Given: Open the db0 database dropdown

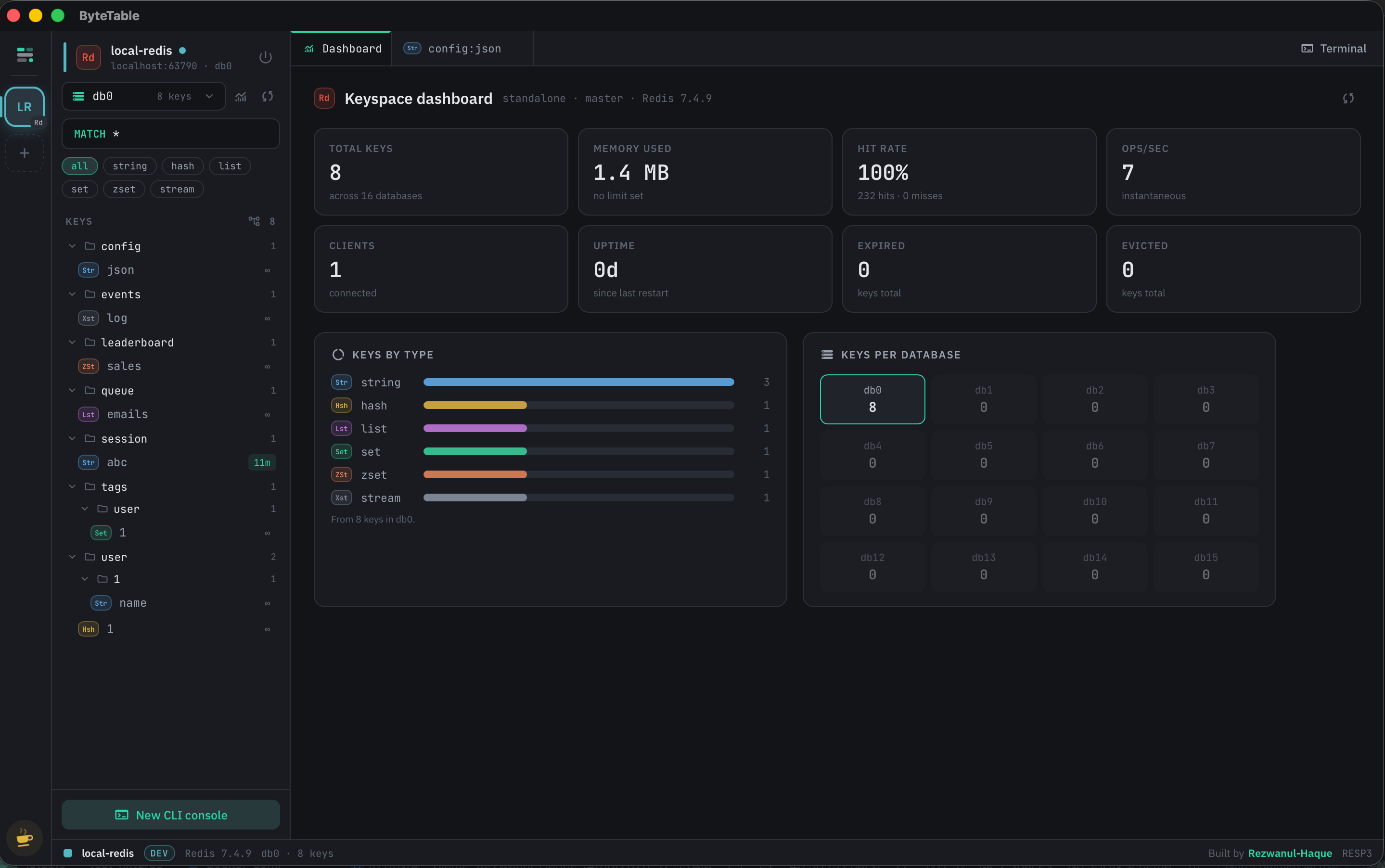Looking at the screenshot, I should pos(143,96).
